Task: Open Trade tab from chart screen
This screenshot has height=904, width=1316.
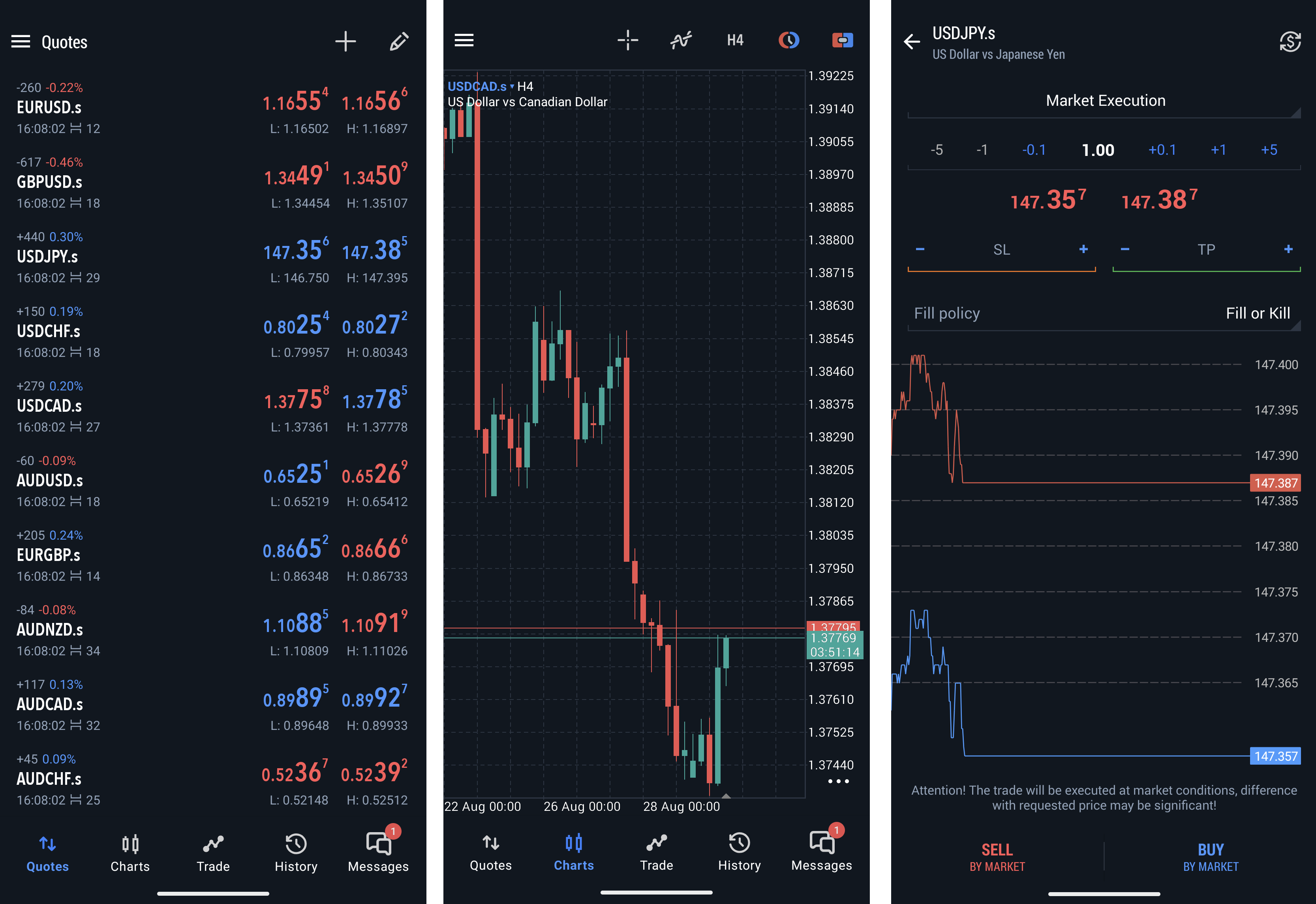Action: click(657, 852)
